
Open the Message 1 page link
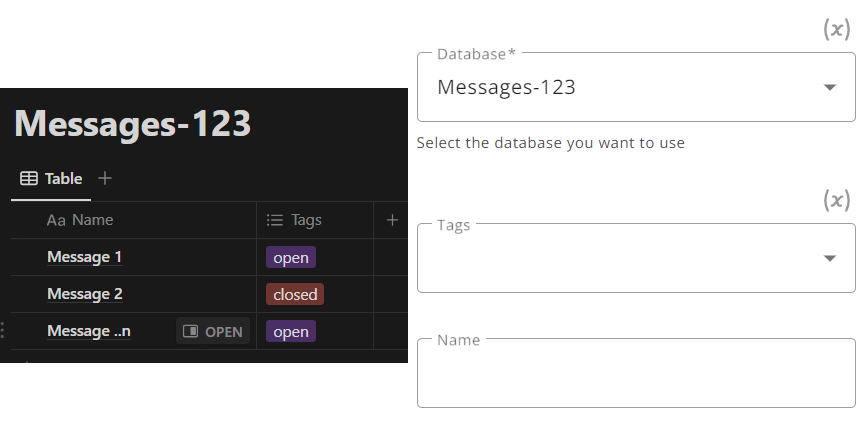[84, 257]
